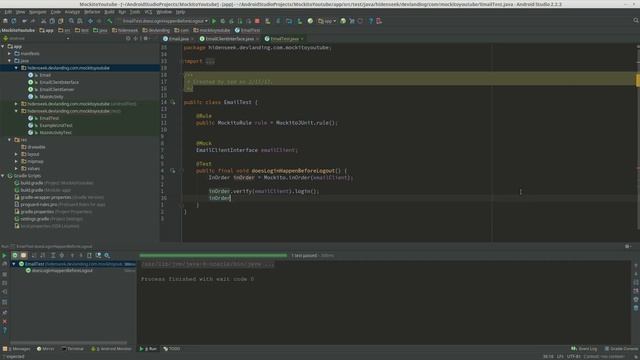Open the Terminal tool window button
Viewport: 640px width, 360px height.
coord(73,349)
